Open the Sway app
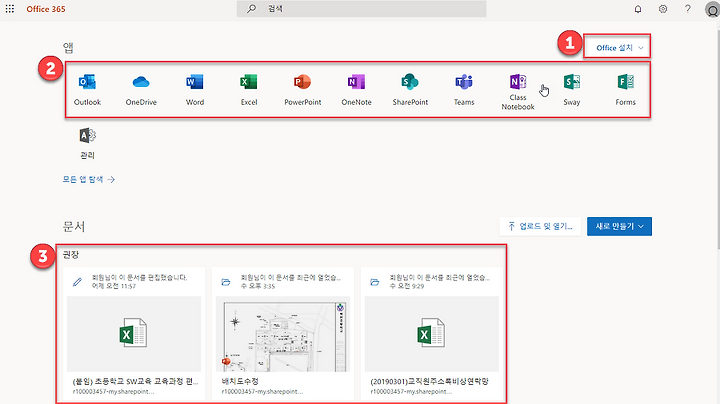 tap(572, 90)
